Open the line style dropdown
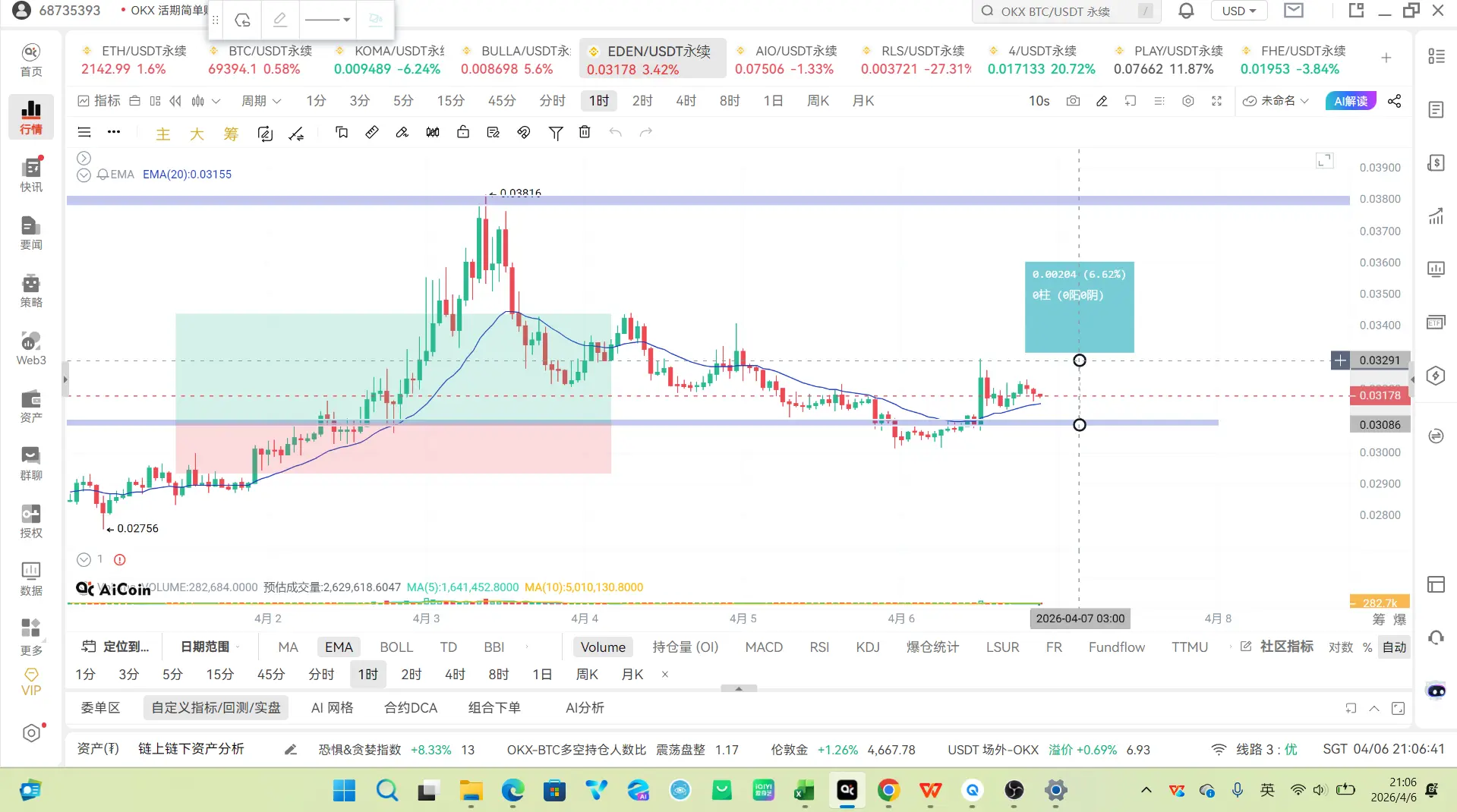 click(x=327, y=20)
